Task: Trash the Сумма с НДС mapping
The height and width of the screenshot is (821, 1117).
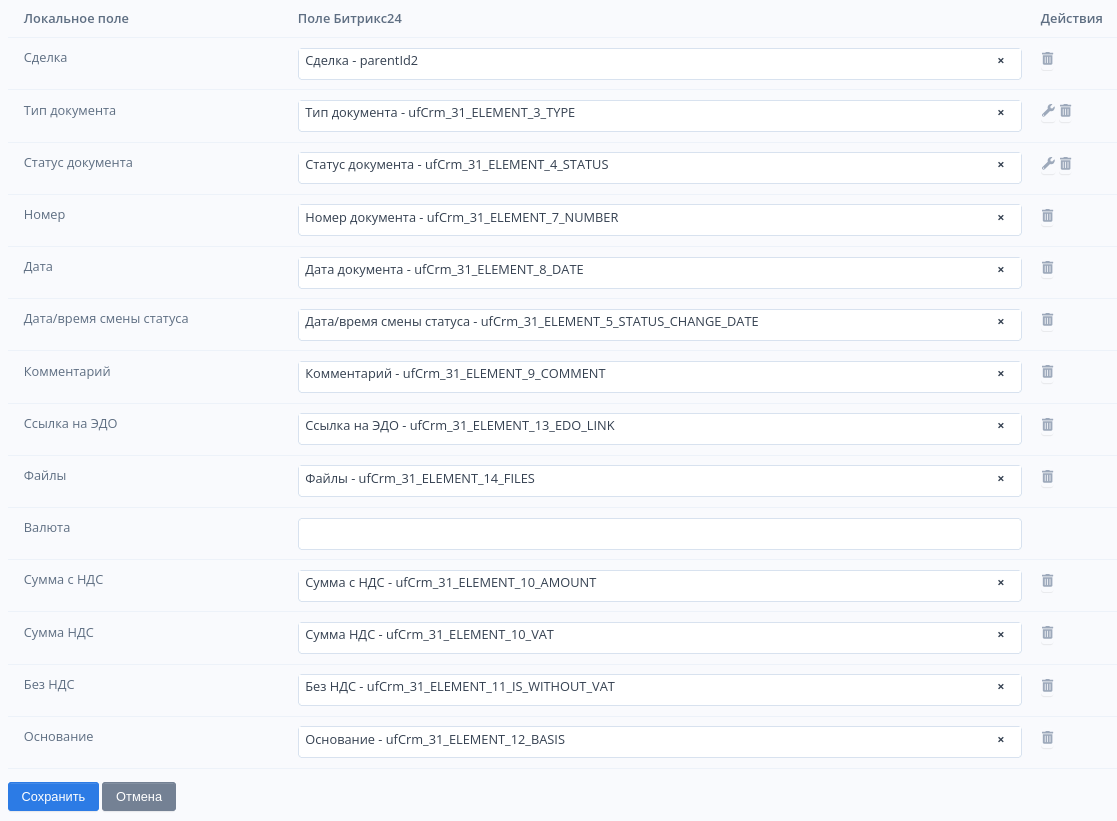Action: [1047, 581]
